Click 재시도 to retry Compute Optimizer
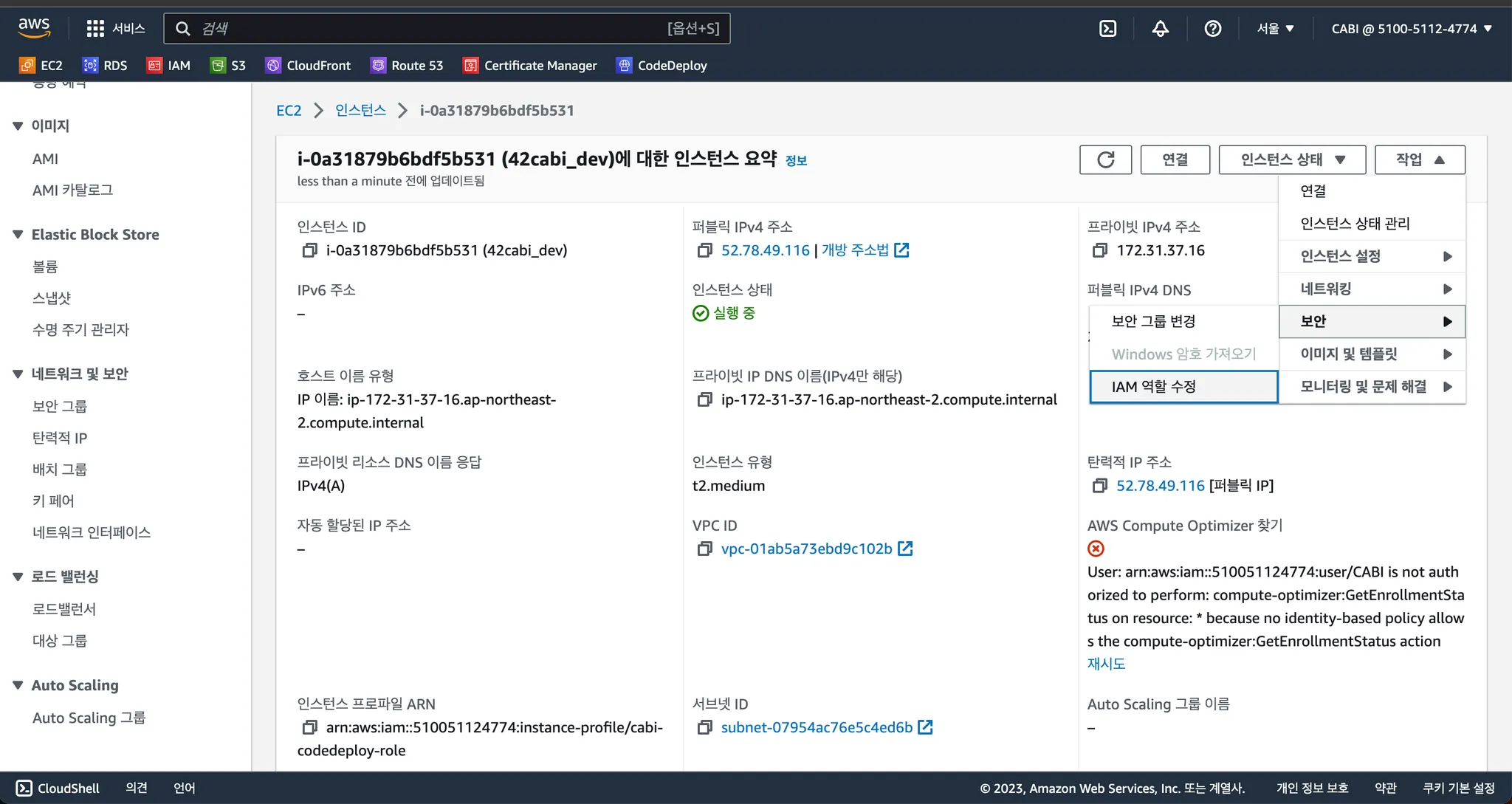This screenshot has width=1512, height=804. point(1106,664)
